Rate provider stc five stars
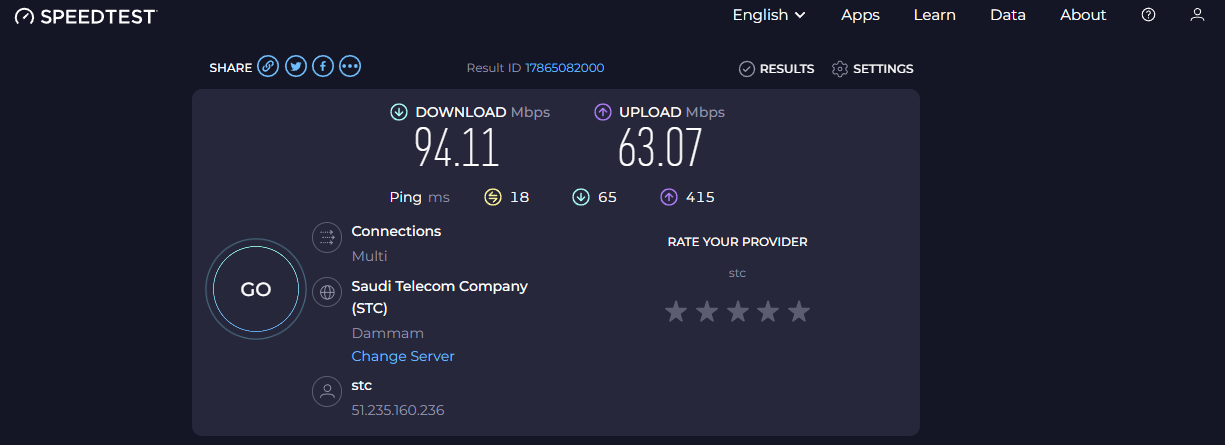The width and height of the screenshot is (1225, 445). pyautogui.click(x=798, y=312)
